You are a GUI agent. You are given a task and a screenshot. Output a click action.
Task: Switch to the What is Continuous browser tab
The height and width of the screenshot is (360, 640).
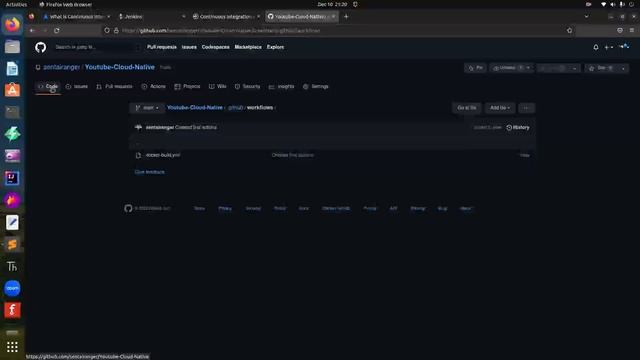tap(76, 17)
